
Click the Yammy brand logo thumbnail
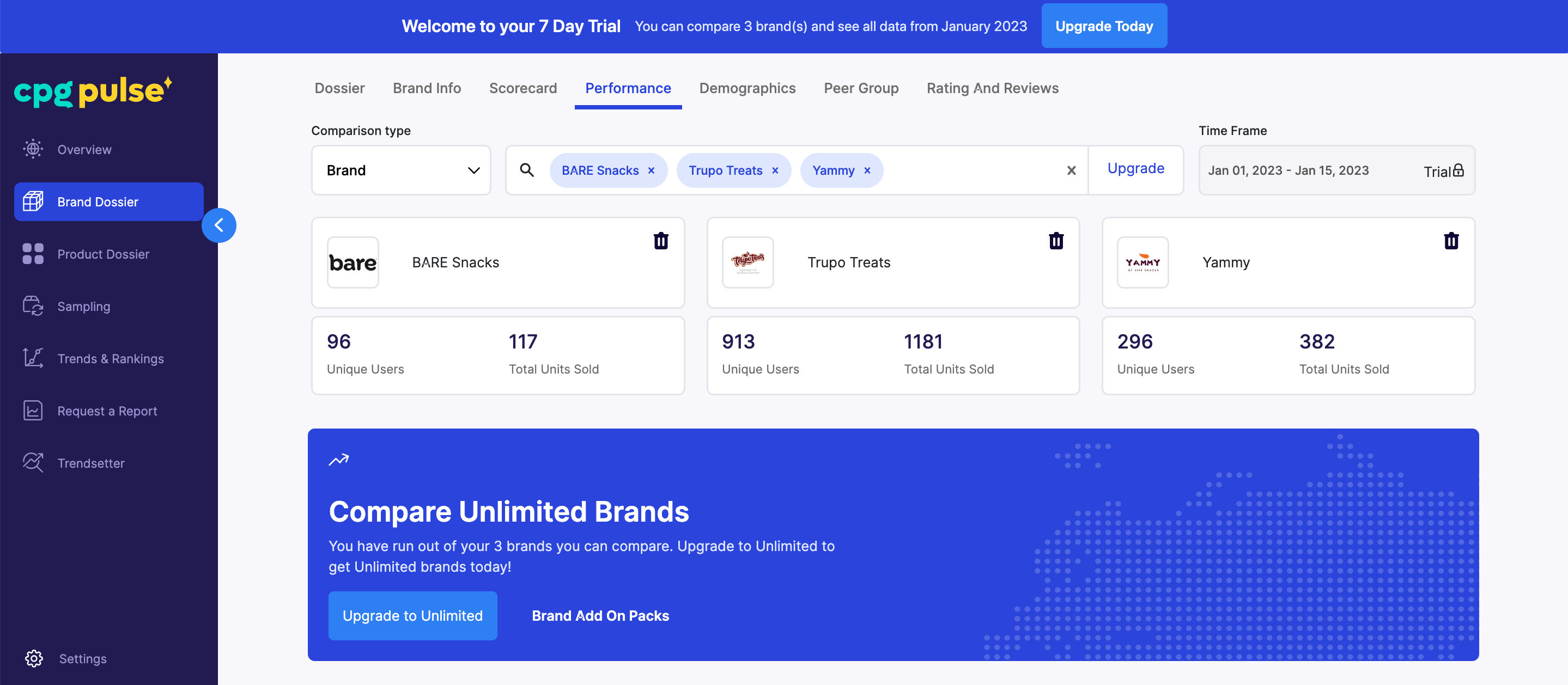pyautogui.click(x=1142, y=262)
